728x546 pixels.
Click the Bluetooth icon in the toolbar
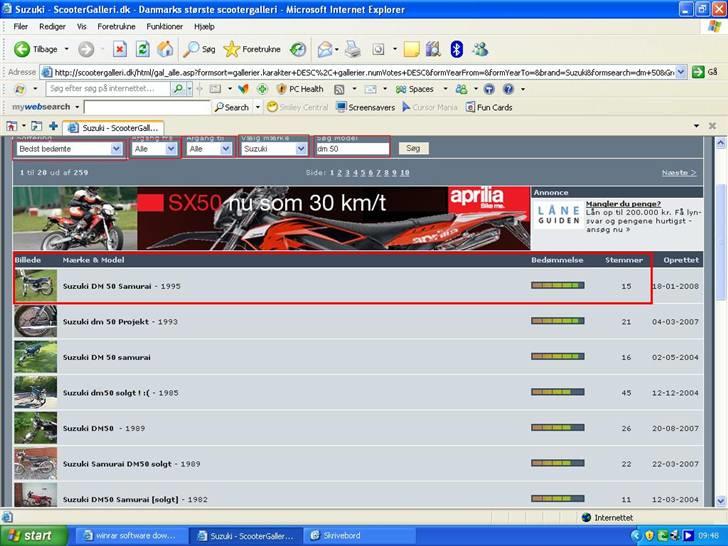pos(456,49)
